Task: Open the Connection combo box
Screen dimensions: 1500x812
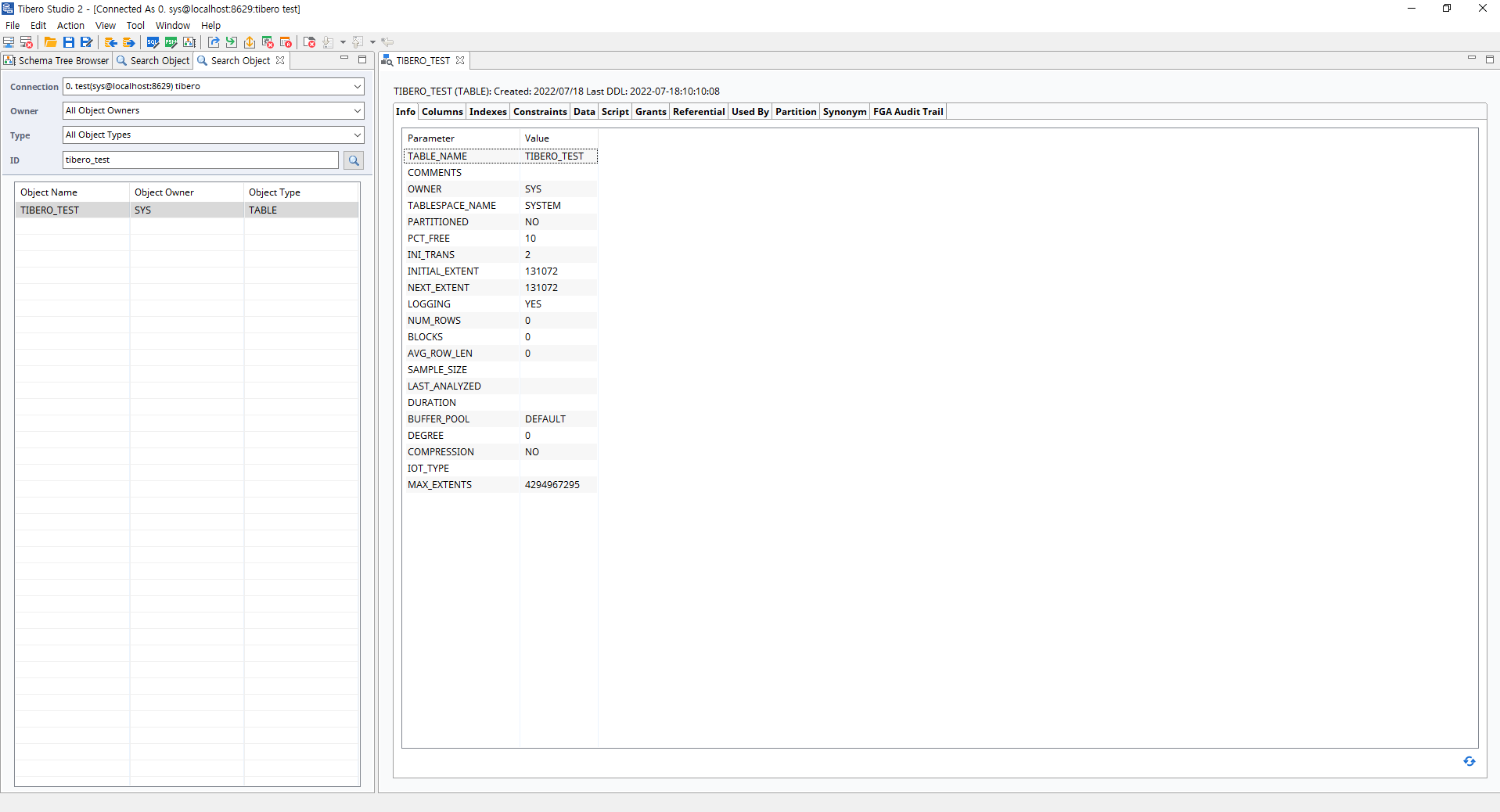Action: pos(214,86)
